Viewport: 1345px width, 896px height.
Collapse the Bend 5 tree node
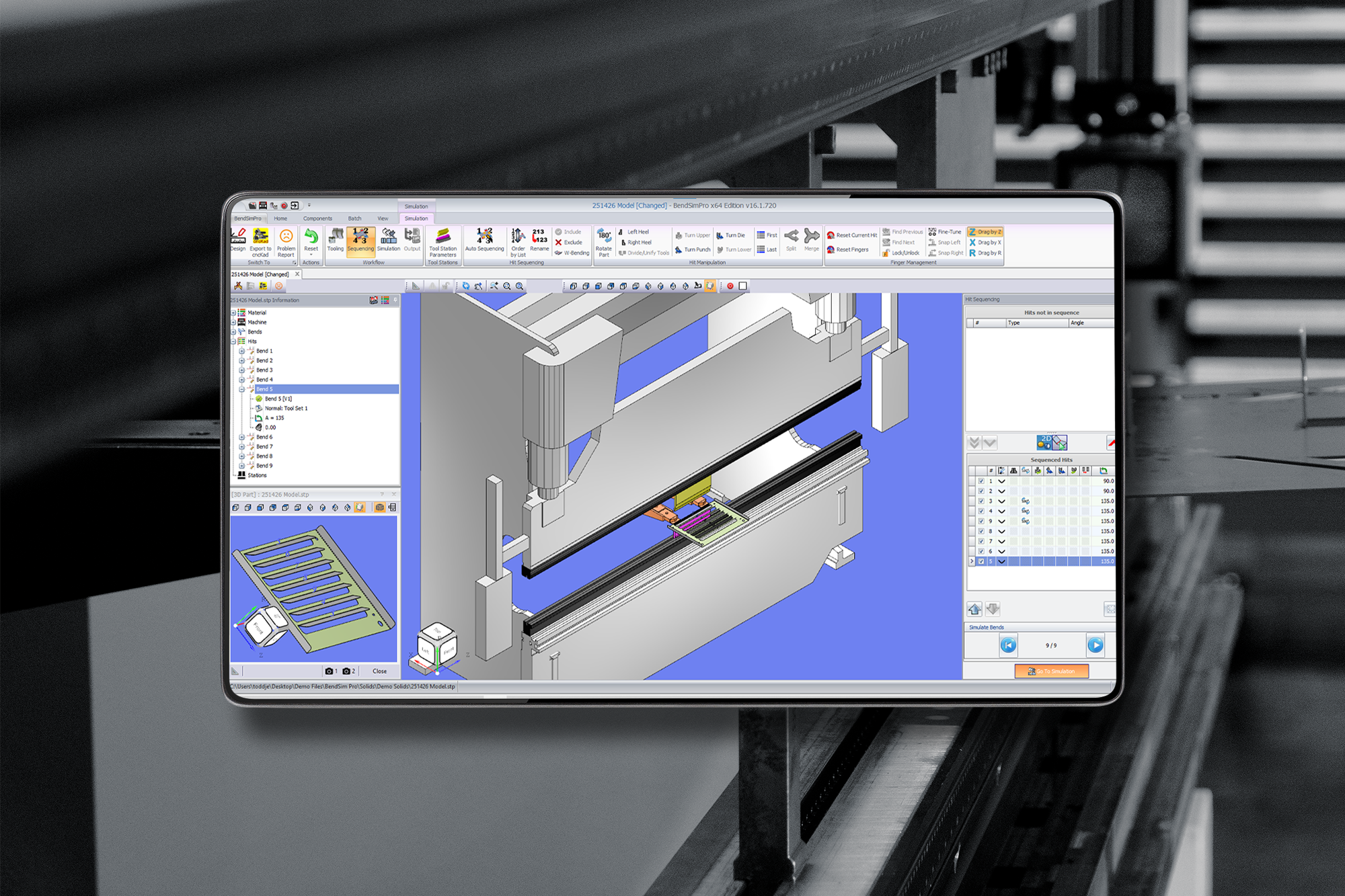242,389
